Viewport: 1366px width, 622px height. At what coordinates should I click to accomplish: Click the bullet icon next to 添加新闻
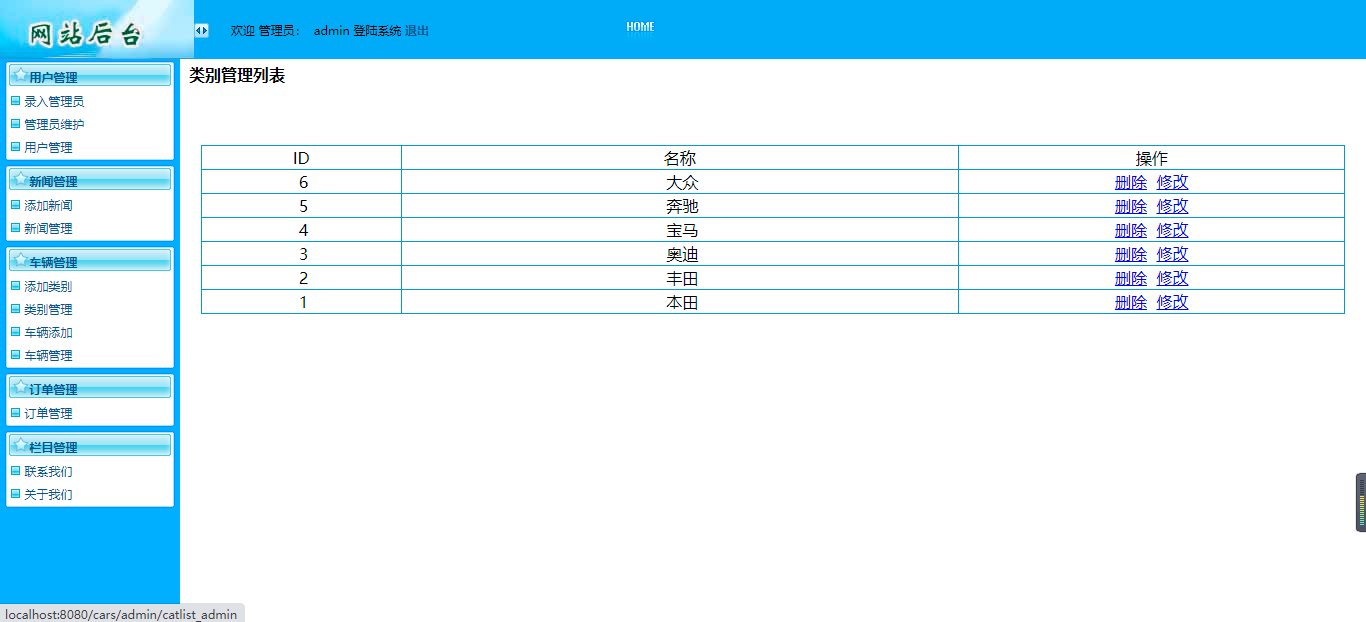(x=15, y=205)
